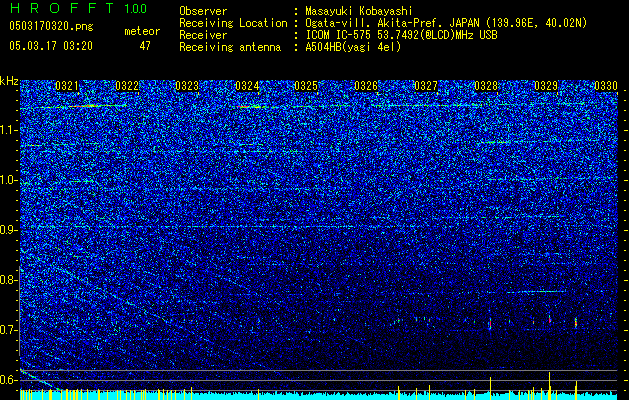This screenshot has width=629, height=400.
Task: Click the 0324 time marker
Action: pyautogui.click(x=247, y=86)
